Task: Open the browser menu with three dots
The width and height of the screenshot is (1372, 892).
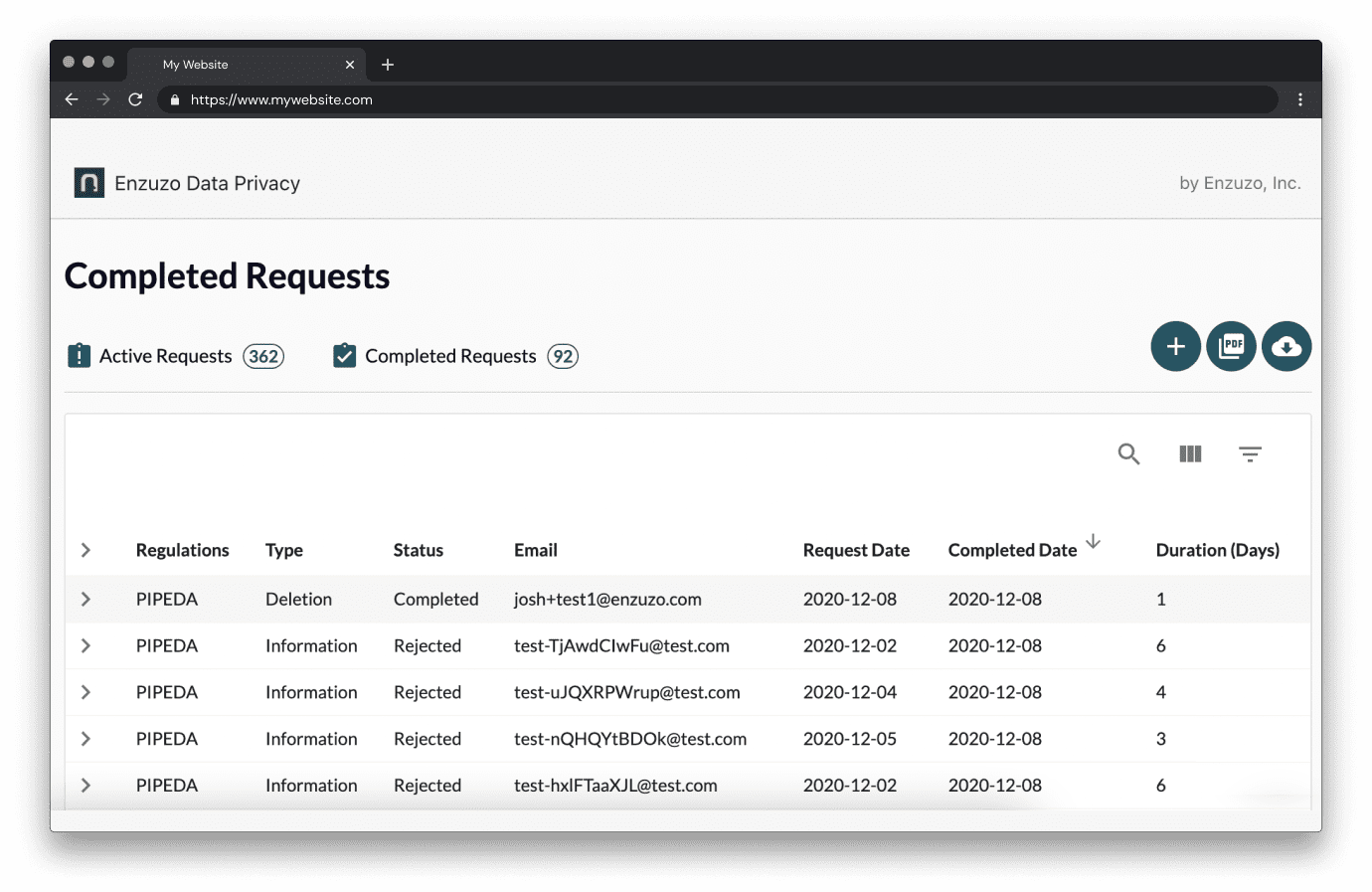Action: tap(1300, 99)
